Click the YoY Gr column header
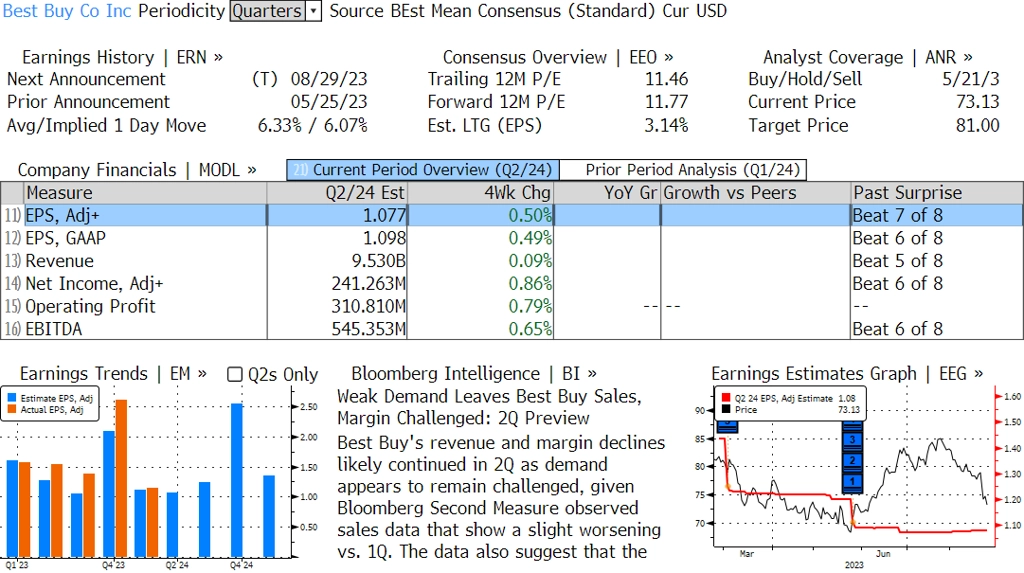This screenshot has height=573, width=1024. (607, 193)
